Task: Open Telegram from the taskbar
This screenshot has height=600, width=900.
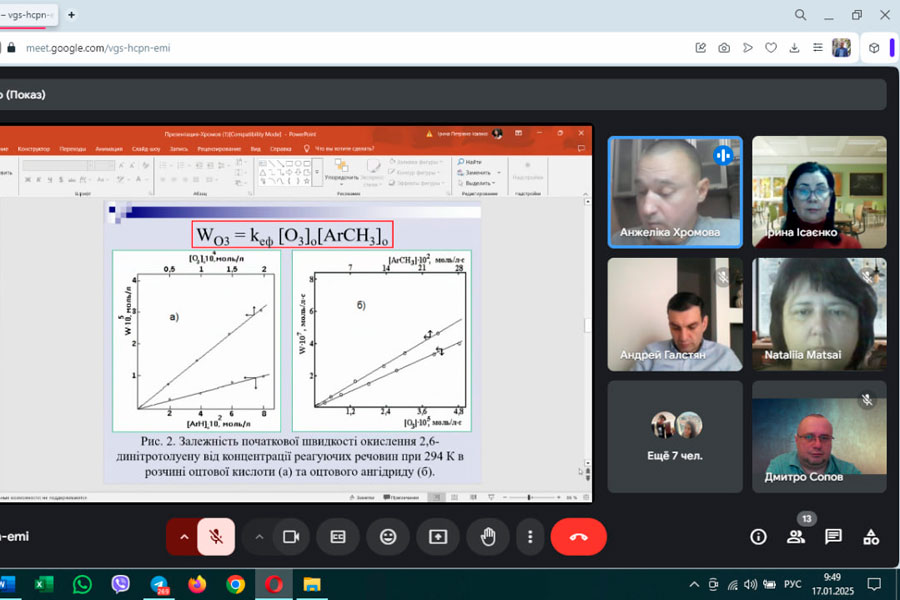Action: [159, 584]
